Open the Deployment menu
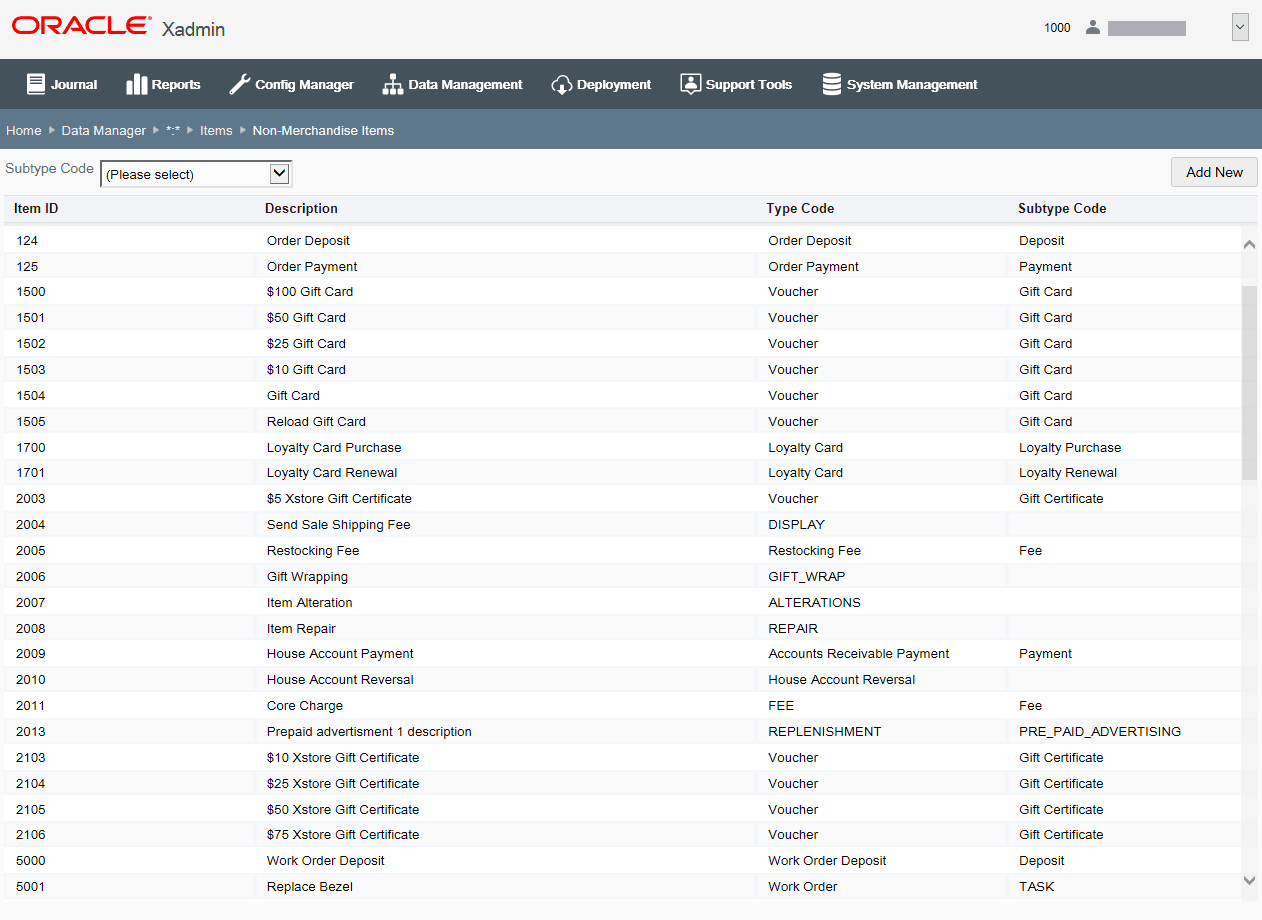This screenshot has height=920, width=1262. click(x=601, y=84)
